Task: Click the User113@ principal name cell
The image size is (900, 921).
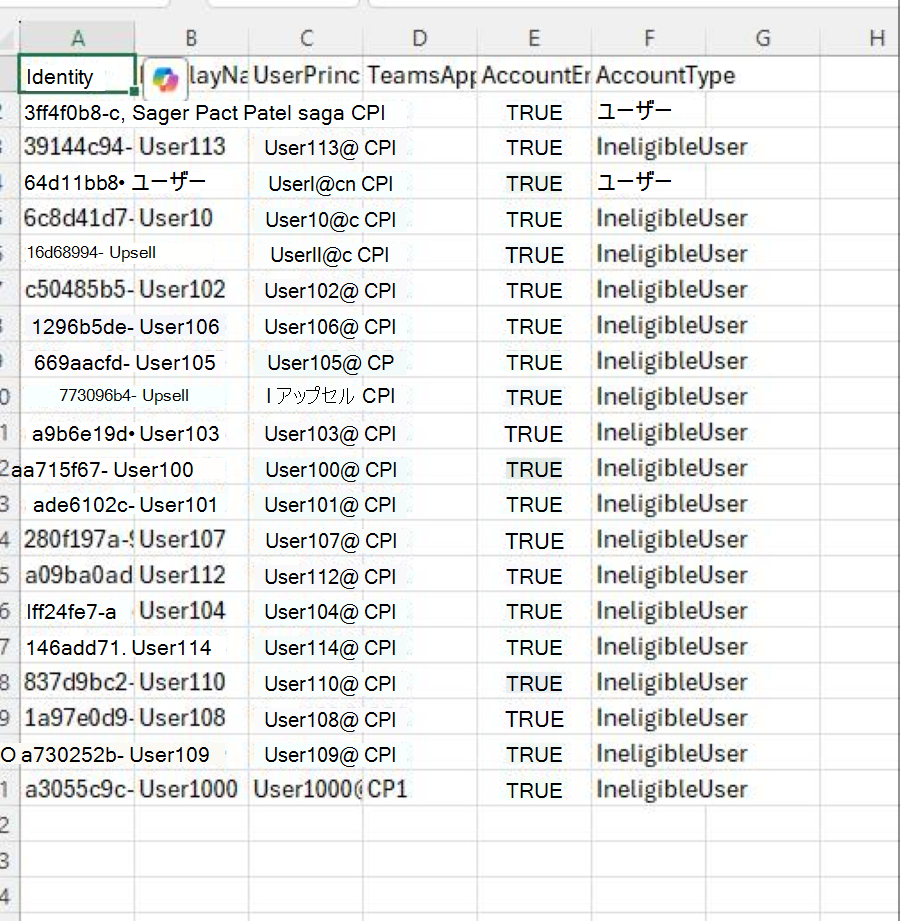Action: click(x=305, y=148)
